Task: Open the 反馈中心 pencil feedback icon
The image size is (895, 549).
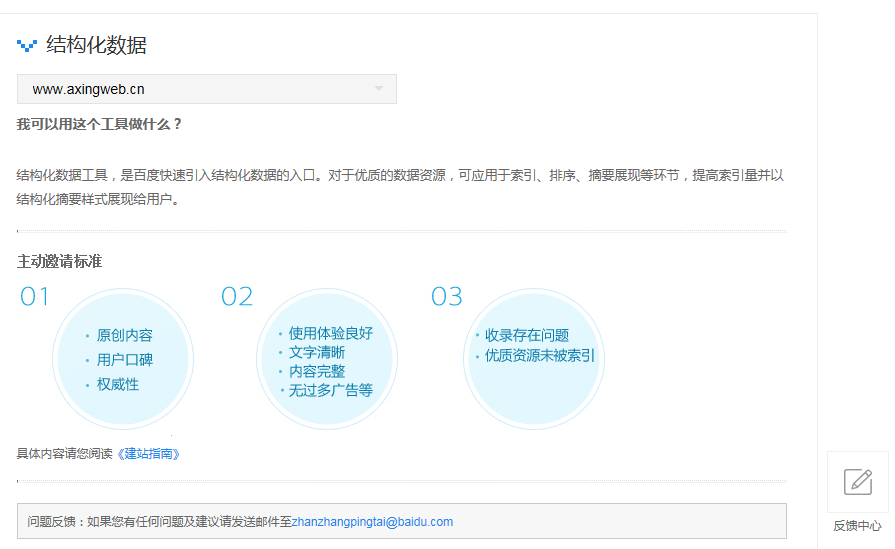Action: [x=858, y=482]
